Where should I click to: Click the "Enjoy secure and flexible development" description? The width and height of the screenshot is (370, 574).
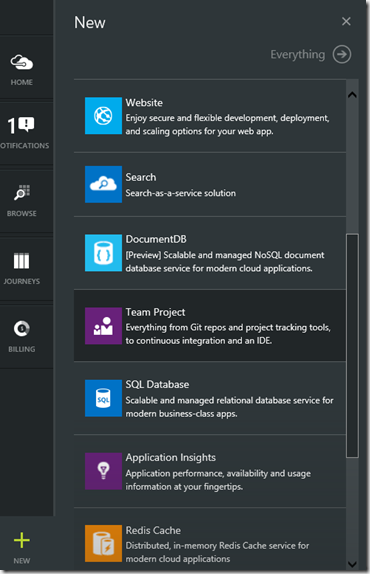coord(227,124)
